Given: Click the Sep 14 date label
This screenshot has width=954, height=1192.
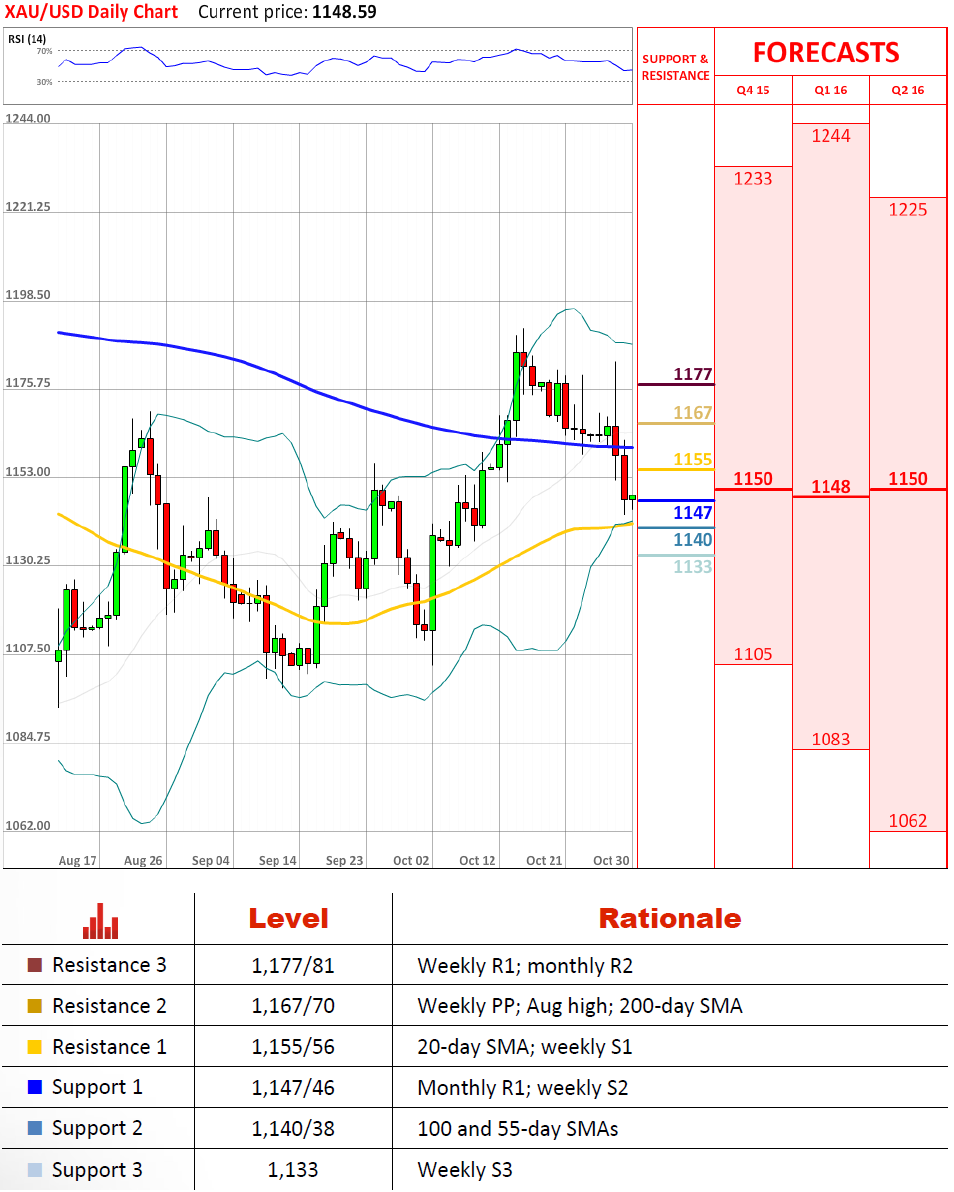Looking at the screenshot, I should pos(277,861).
